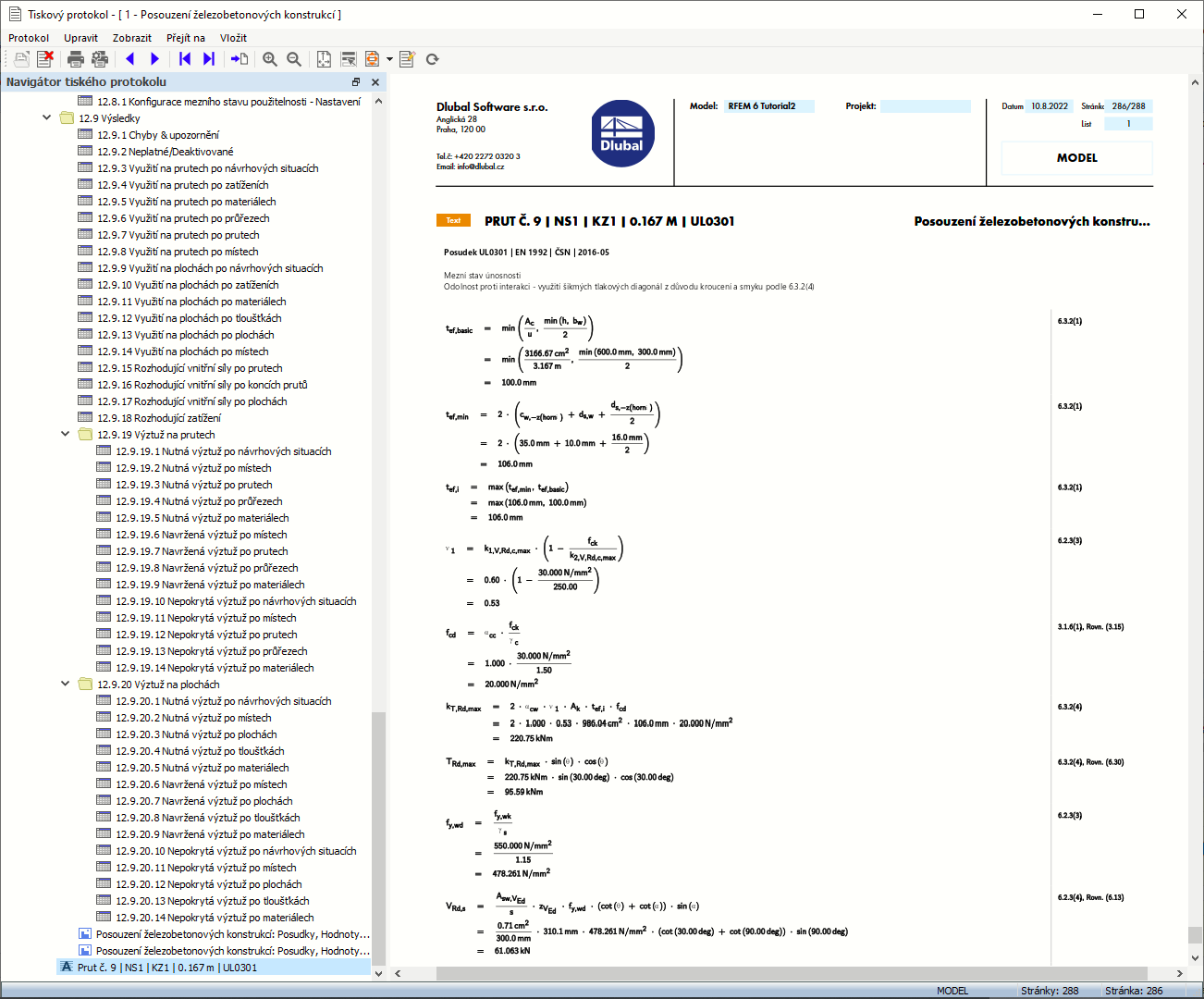Select 12.9.19.14 Nepokrytá výztuž po materiálech
Viewport: 1204px width, 999px height.
click(215, 668)
